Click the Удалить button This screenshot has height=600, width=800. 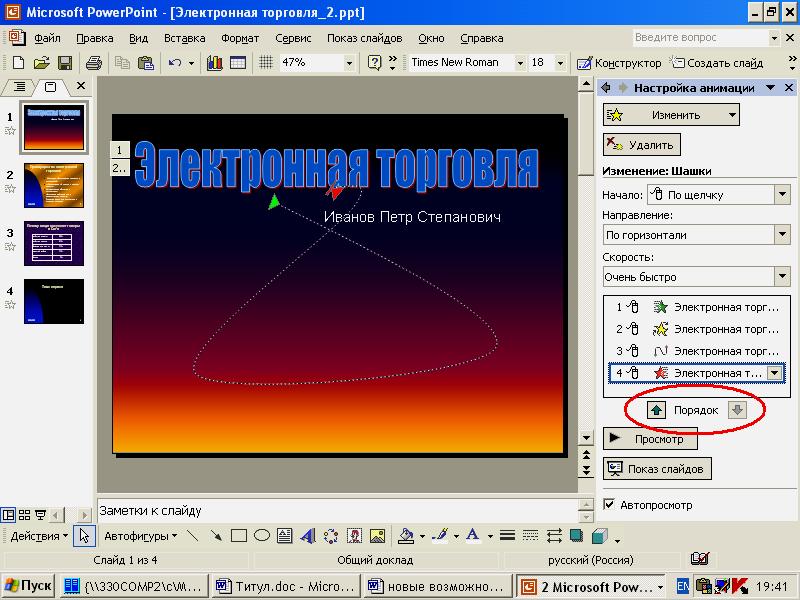click(642, 145)
